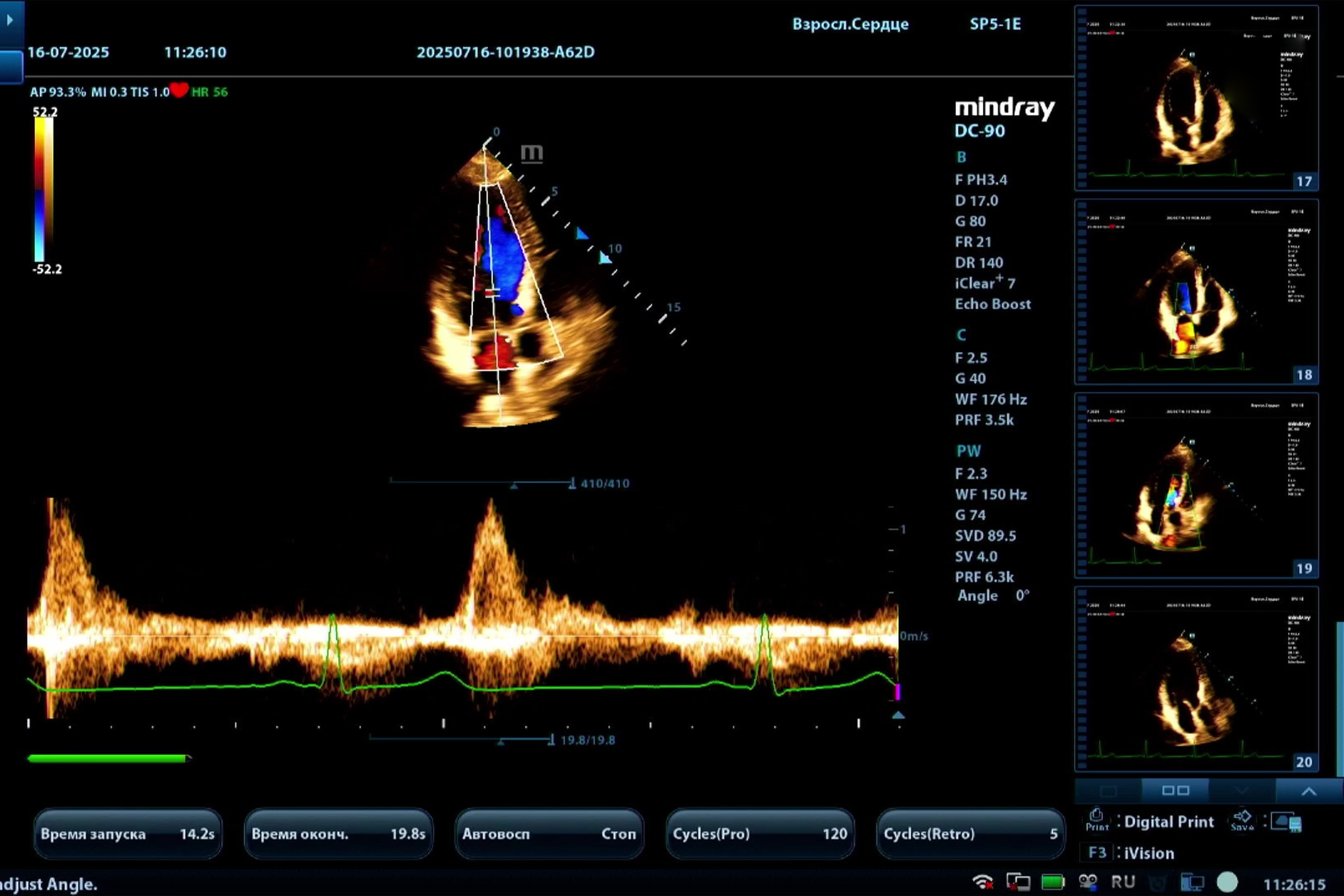The height and width of the screenshot is (896, 1344).
Task: Open saved image thumbnail 18
Action: click(1196, 291)
